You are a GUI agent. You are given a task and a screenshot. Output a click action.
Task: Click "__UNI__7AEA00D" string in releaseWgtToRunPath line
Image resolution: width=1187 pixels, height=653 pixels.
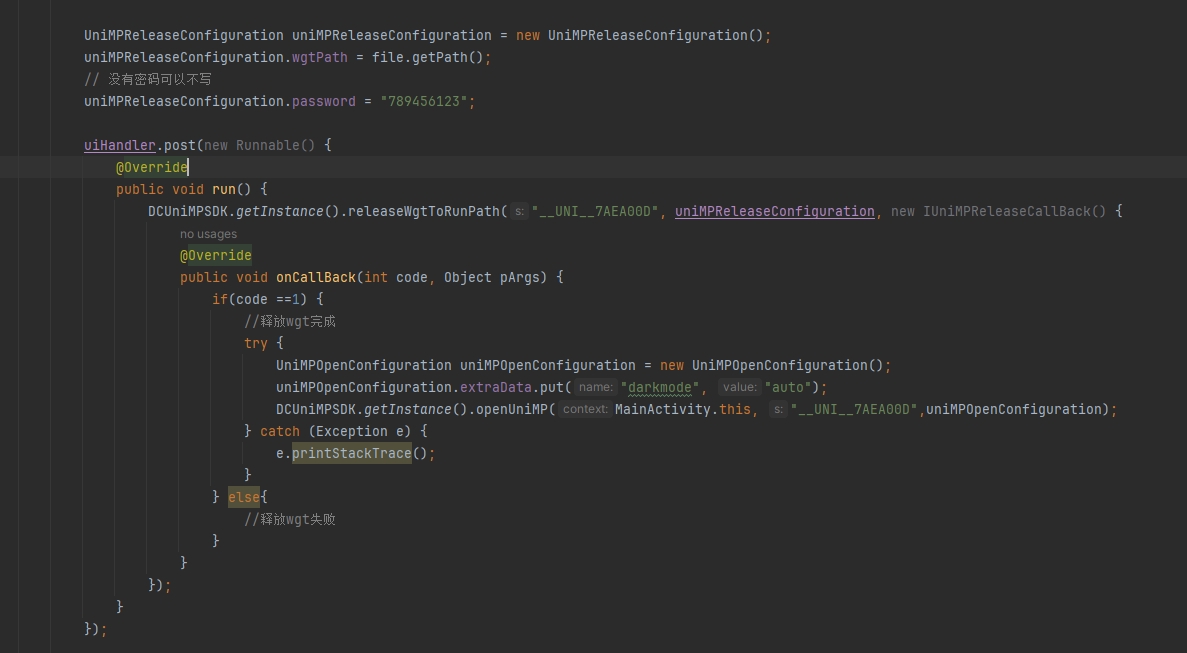click(595, 211)
